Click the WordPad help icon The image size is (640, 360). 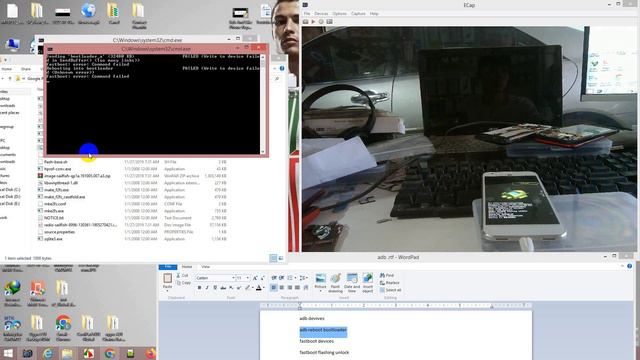pos(629,266)
